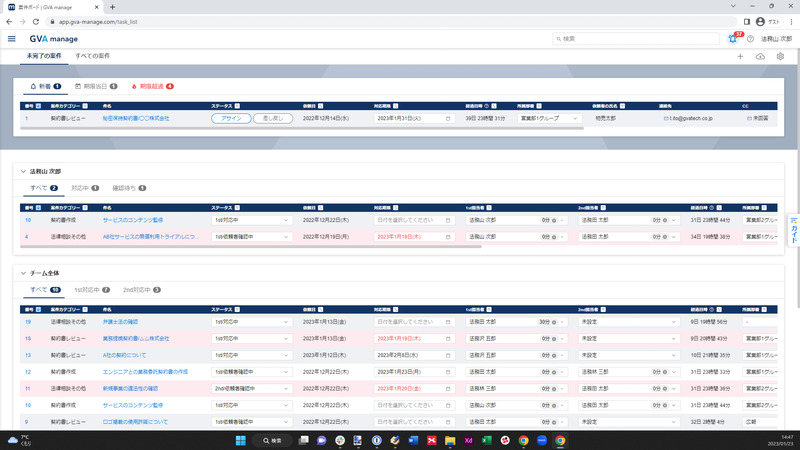The height and width of the screenshot is (450, 800).
Task: Open the hamburger menu beside GVA manage
Action: point(11,39)
